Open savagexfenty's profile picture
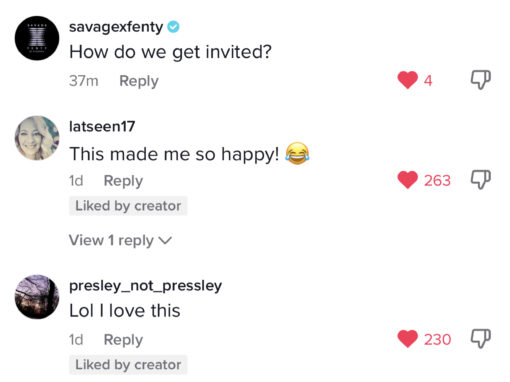This screenshot has width=510, height=382. [37, 38]
